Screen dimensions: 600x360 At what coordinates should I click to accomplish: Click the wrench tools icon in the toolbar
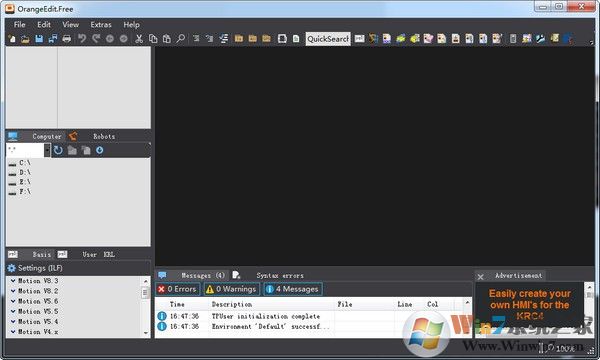click(540, 39)
